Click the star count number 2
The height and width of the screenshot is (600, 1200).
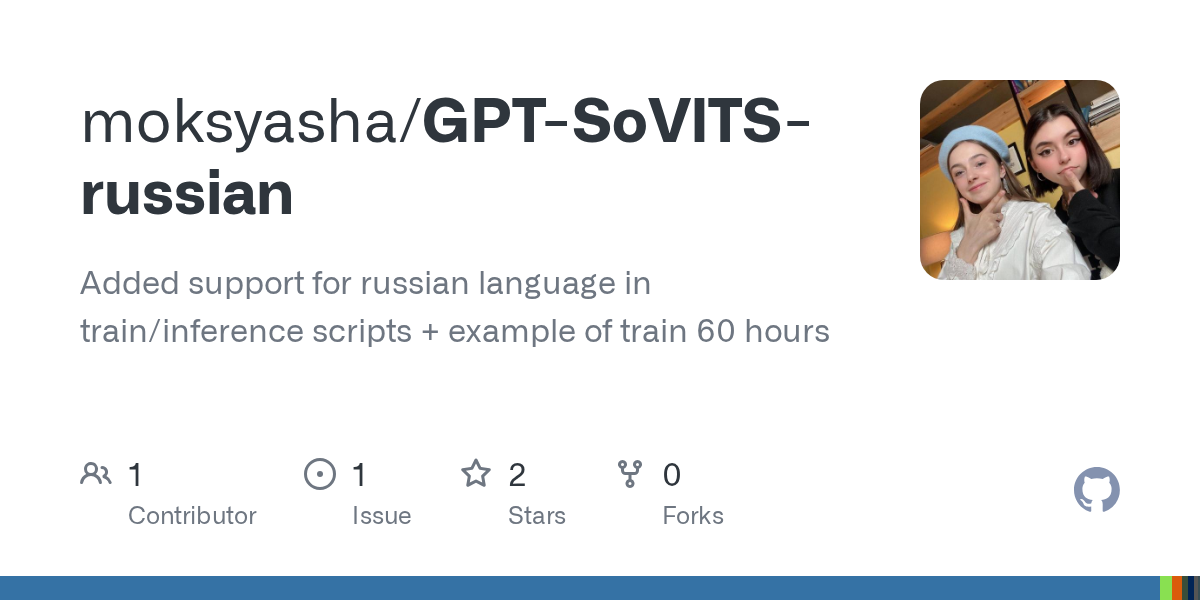[x=517, y=475]
